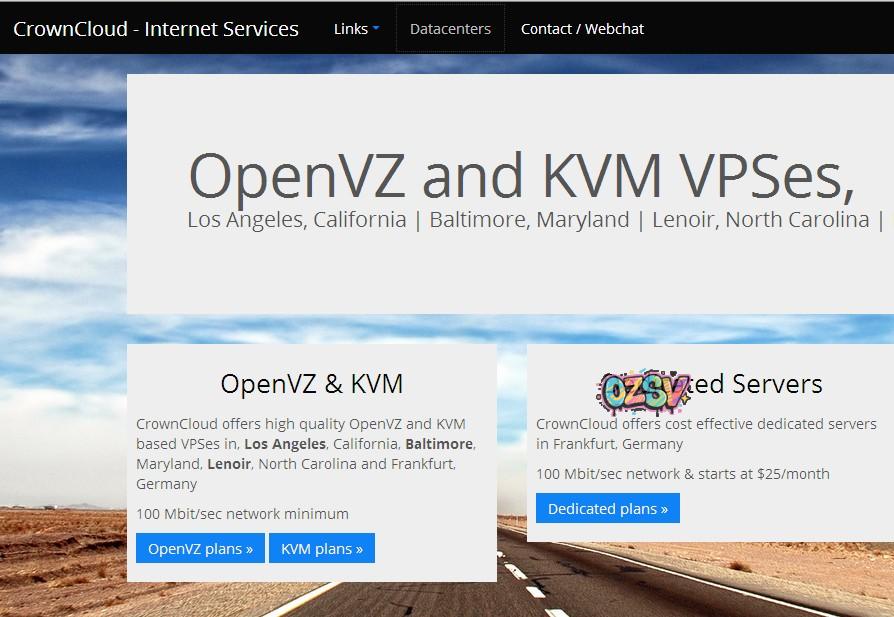Open Contact / Webchat in the navbar

(582, 29)
